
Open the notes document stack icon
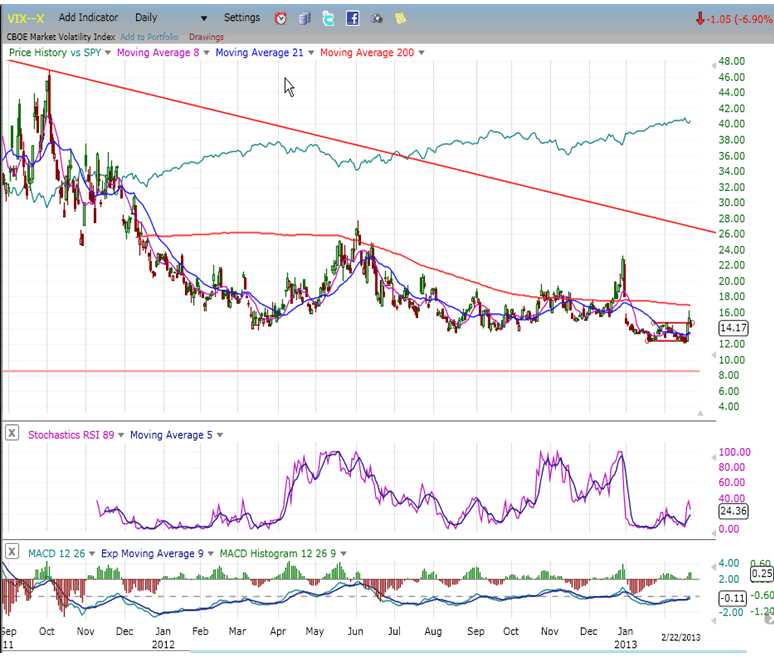click(305, 18)
